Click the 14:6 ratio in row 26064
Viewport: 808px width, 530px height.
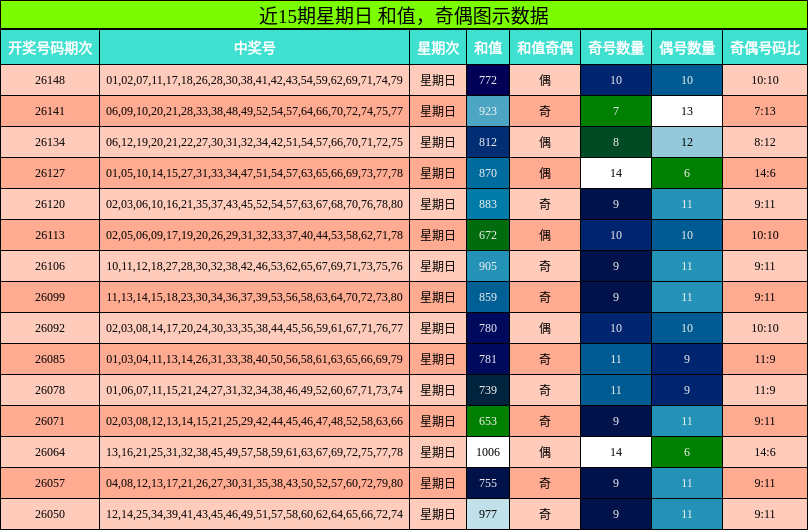[x=765, y=452]
